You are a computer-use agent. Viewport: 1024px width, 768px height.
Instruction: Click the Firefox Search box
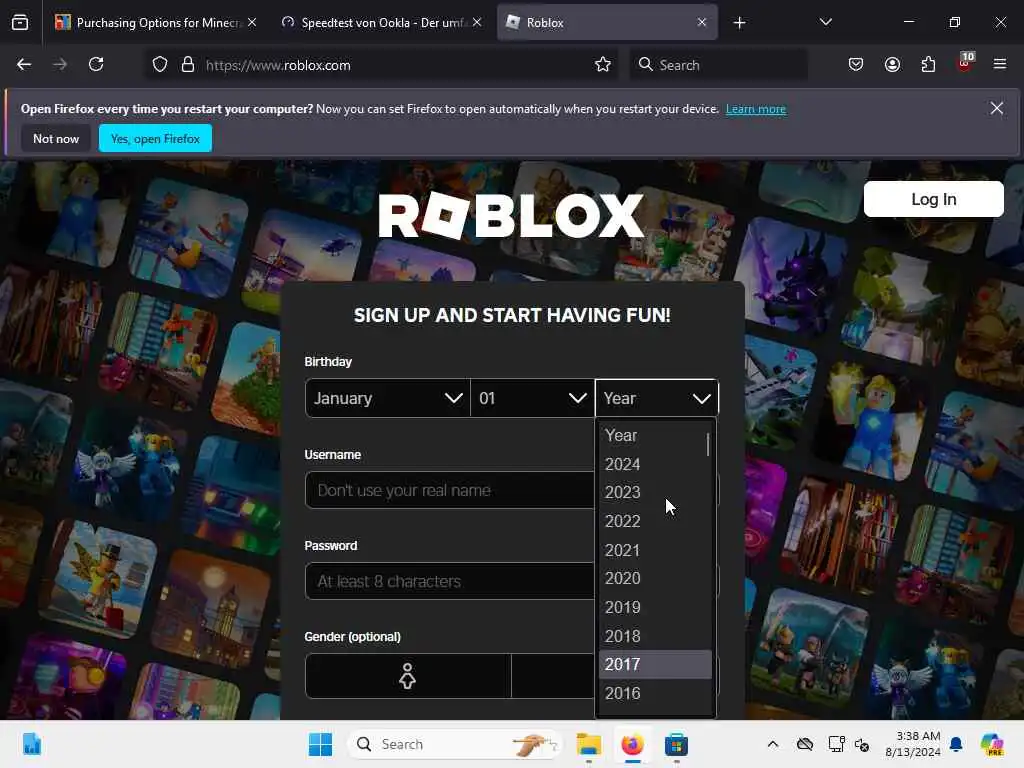(x=718, y=65)
